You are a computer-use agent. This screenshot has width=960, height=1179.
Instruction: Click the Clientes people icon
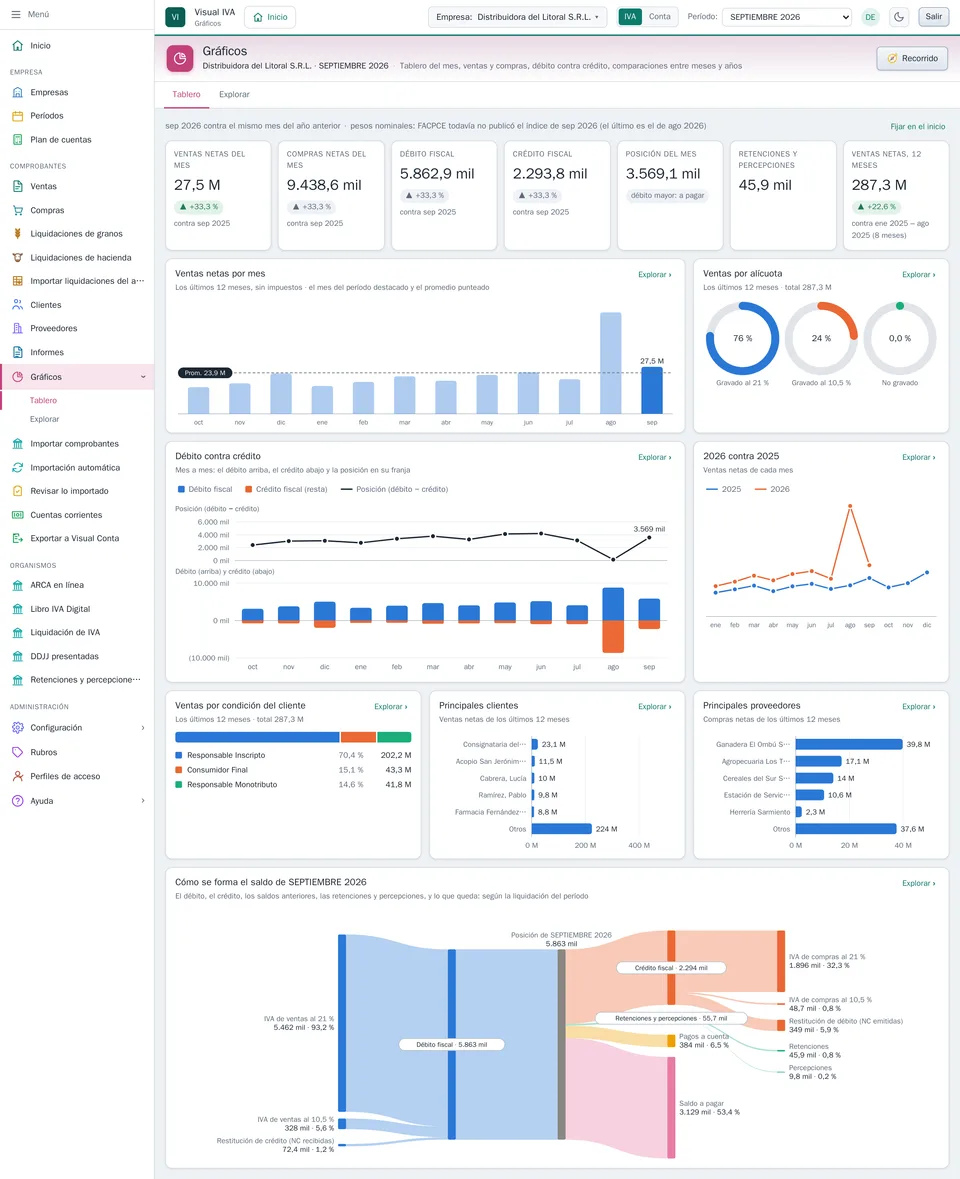pos(17,305)
